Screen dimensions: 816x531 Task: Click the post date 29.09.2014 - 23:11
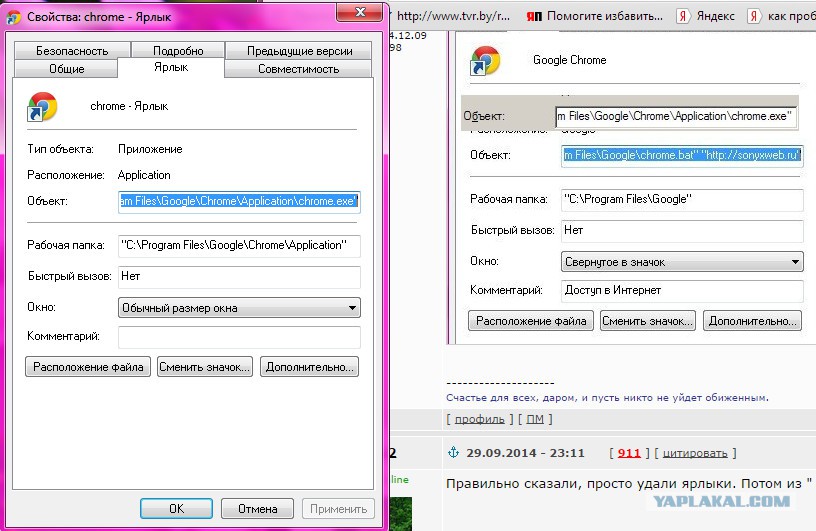coord(525,453)
